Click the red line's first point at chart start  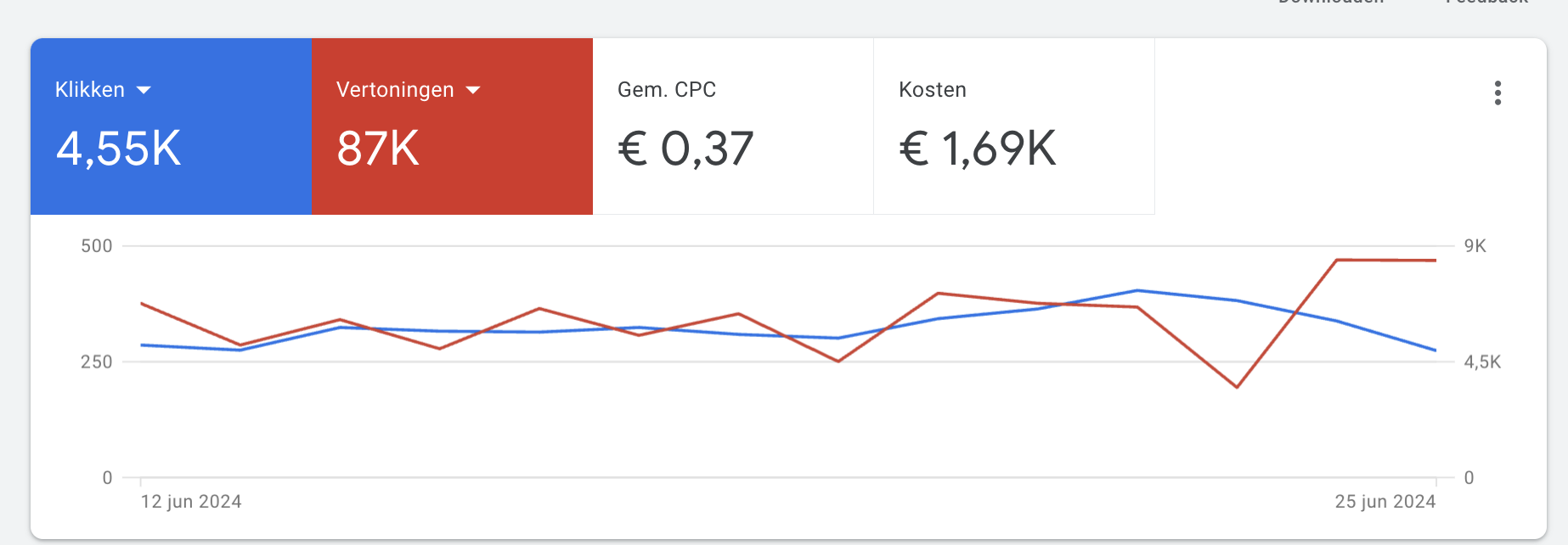(142, 303)
